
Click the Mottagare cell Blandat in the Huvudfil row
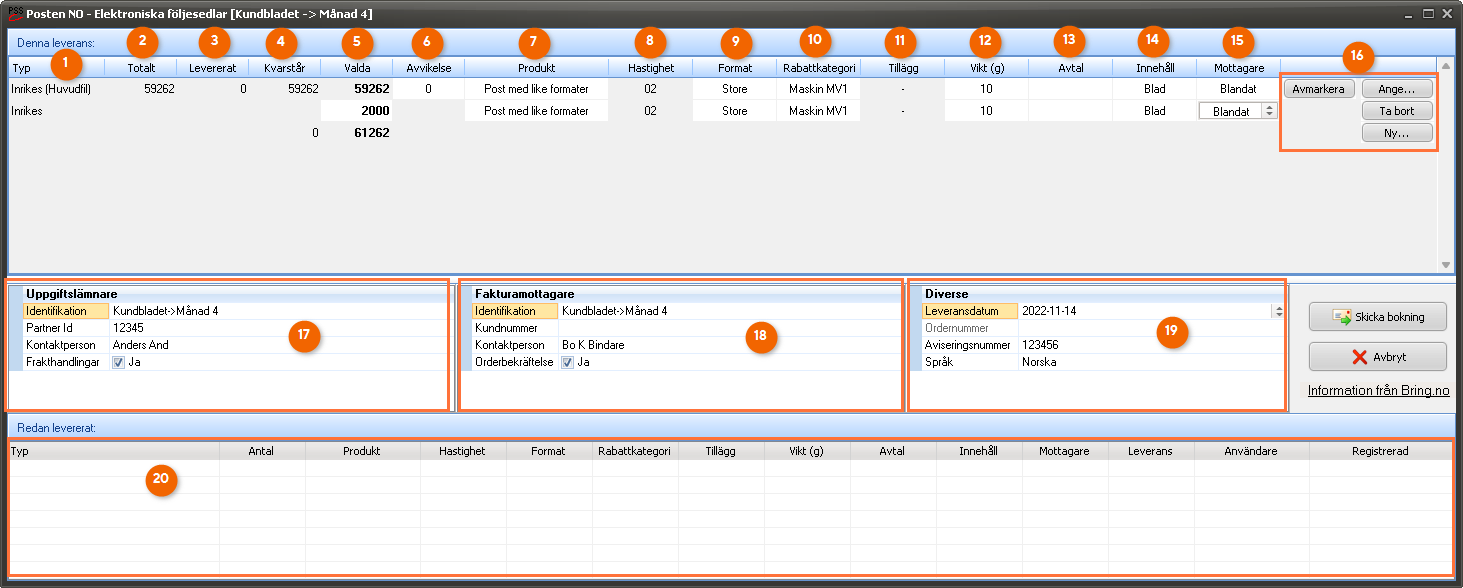(x=1238, y=89)
